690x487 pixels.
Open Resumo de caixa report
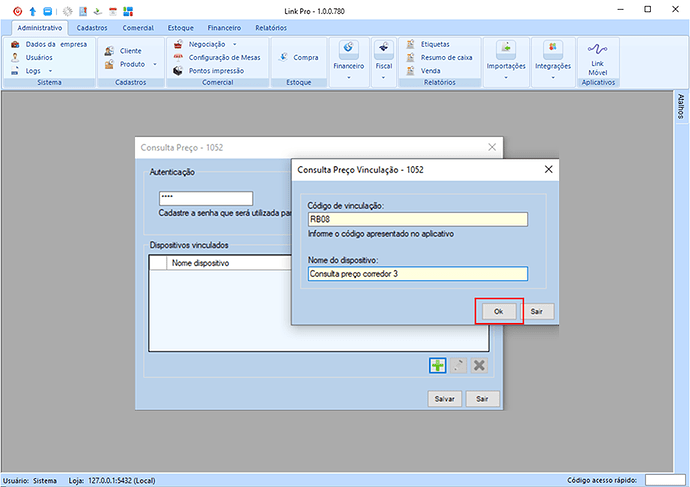[x=439, y=58]
